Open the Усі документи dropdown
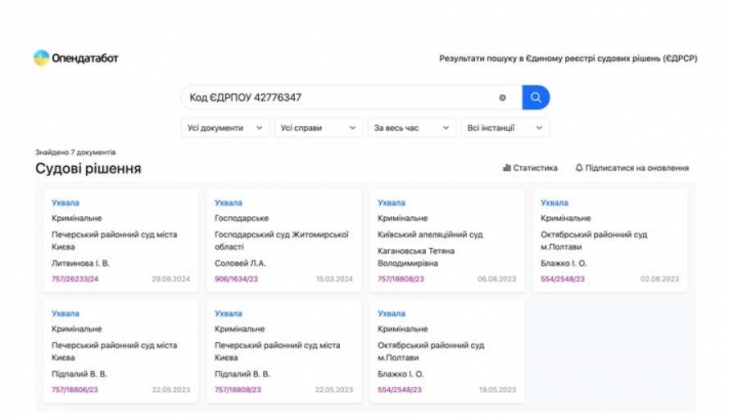The width and height of the screenshot is (729, 420). tap(226, 128)
